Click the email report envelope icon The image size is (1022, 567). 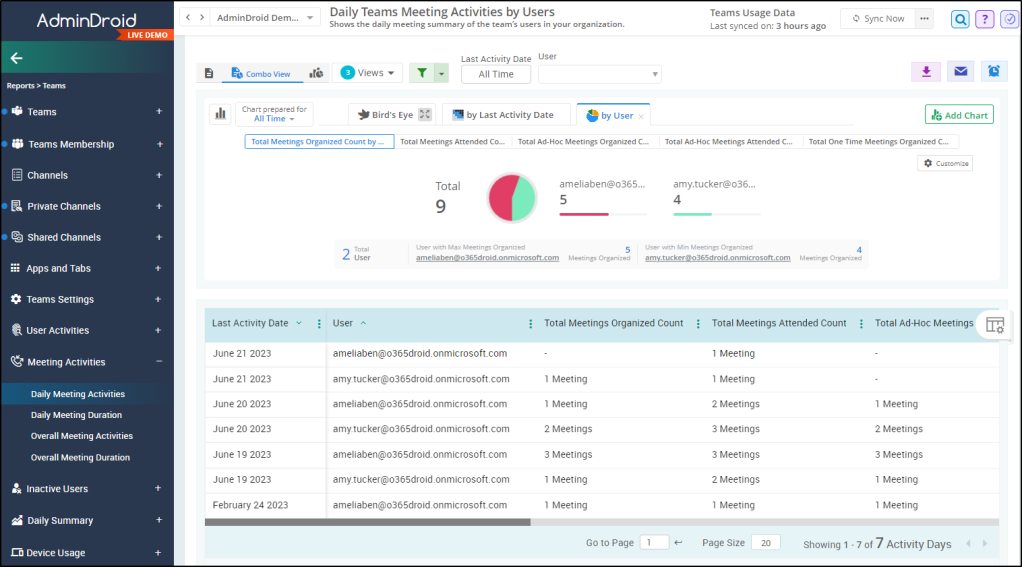click(x=960, y=71)
